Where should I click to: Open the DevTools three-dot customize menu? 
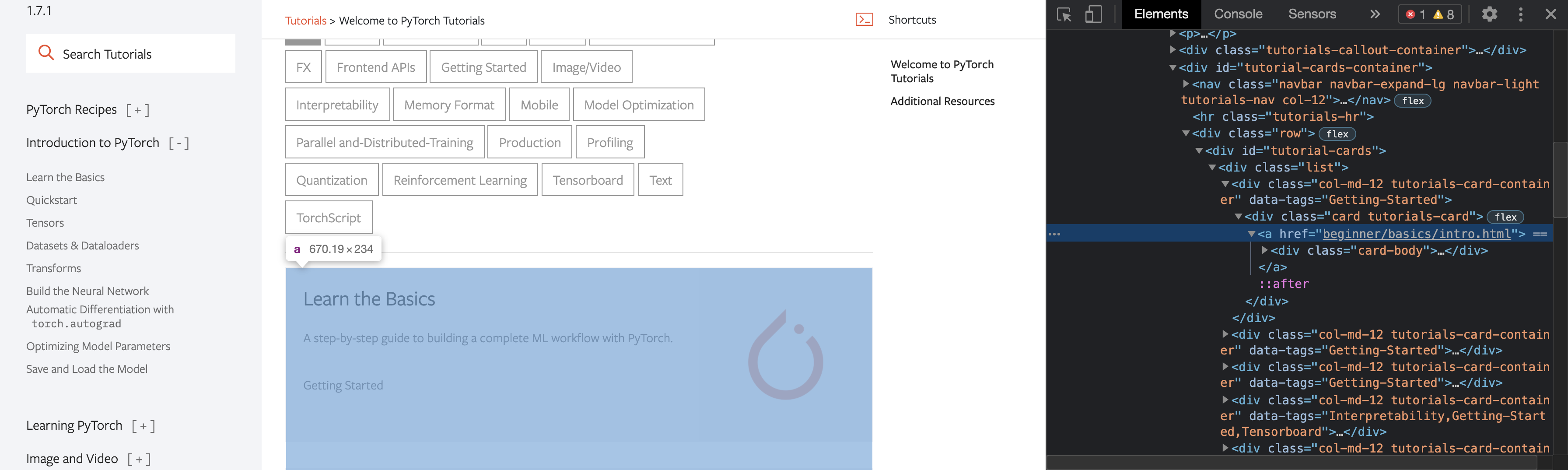point(1521,14)
